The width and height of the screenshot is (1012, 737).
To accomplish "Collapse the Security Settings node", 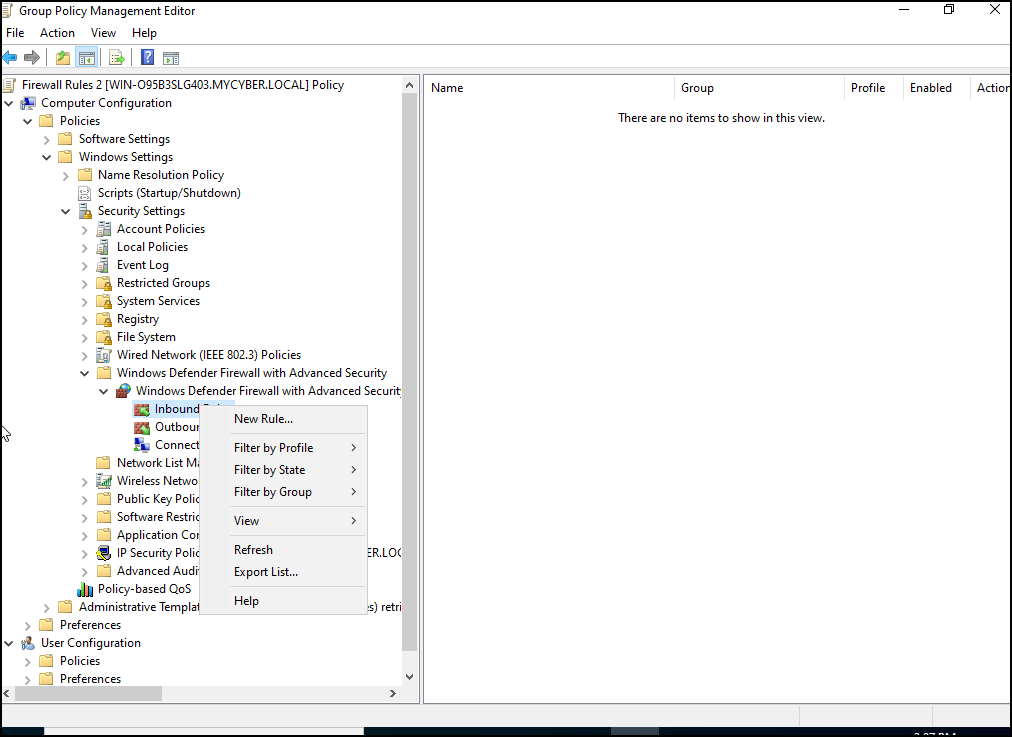I will pos(66,211).
